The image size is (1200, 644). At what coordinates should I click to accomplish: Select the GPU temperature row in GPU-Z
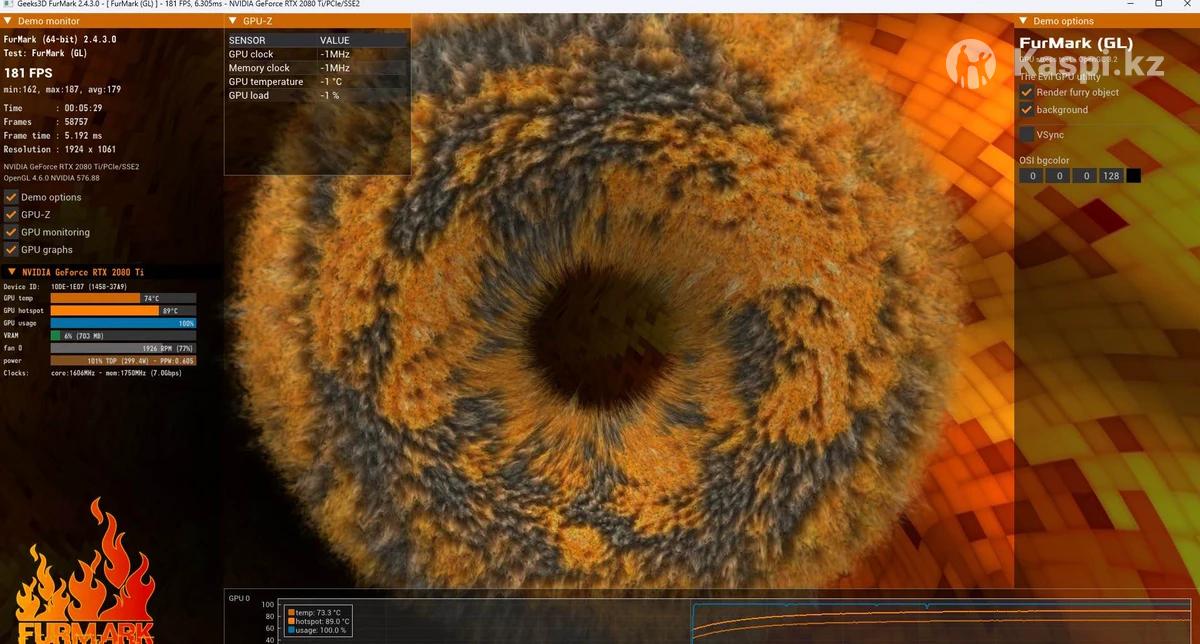[265, 82]
